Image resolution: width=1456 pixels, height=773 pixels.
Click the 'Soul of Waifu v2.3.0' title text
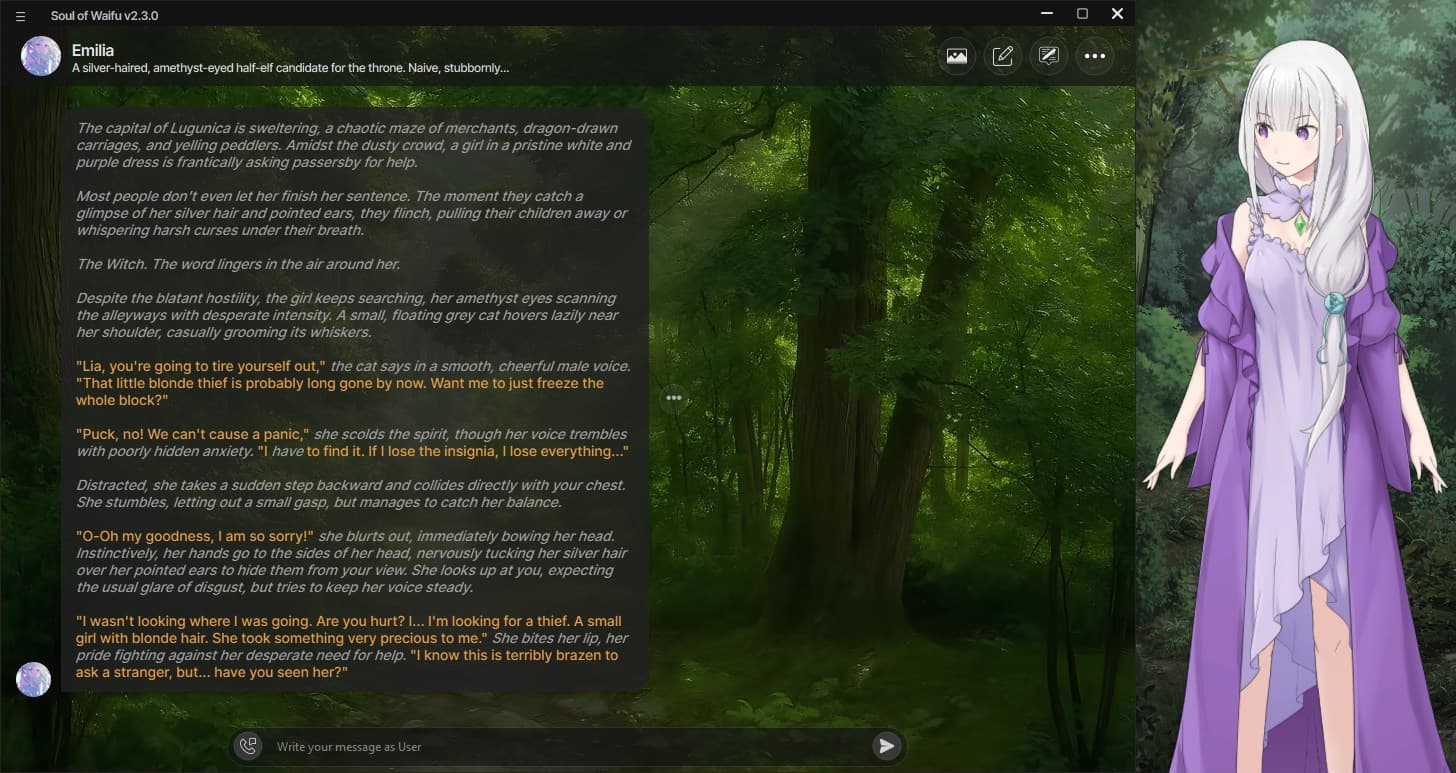point(104,16)
